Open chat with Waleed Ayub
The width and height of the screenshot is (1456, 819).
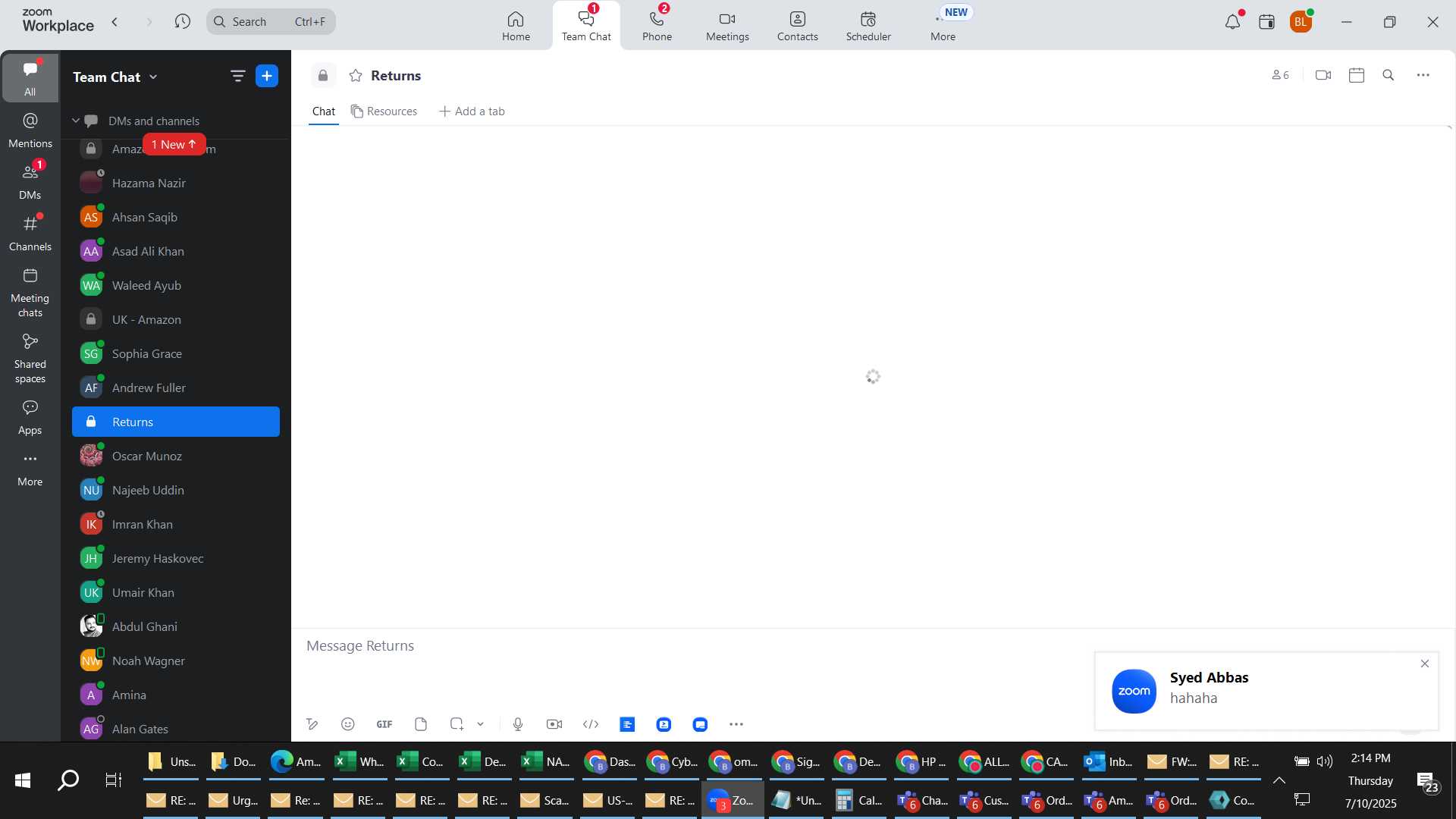(176, 285)
